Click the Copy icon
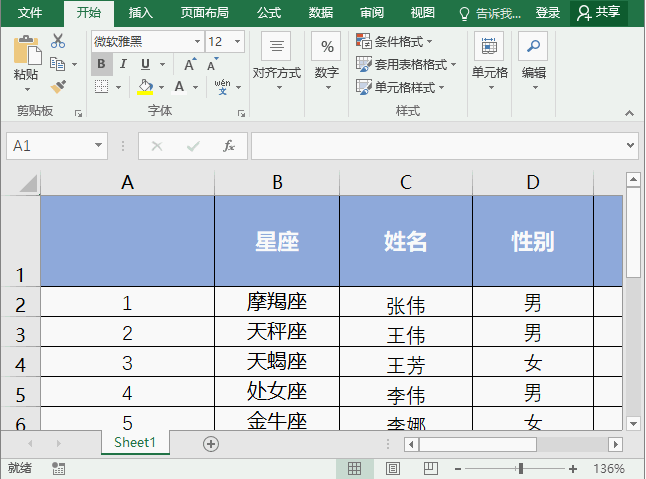Viewport: 646px width, 479px height. click(x=57, y=64)
